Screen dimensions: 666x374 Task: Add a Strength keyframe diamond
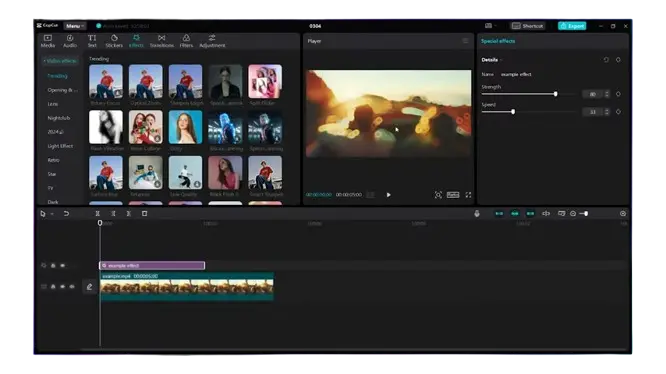618,94
